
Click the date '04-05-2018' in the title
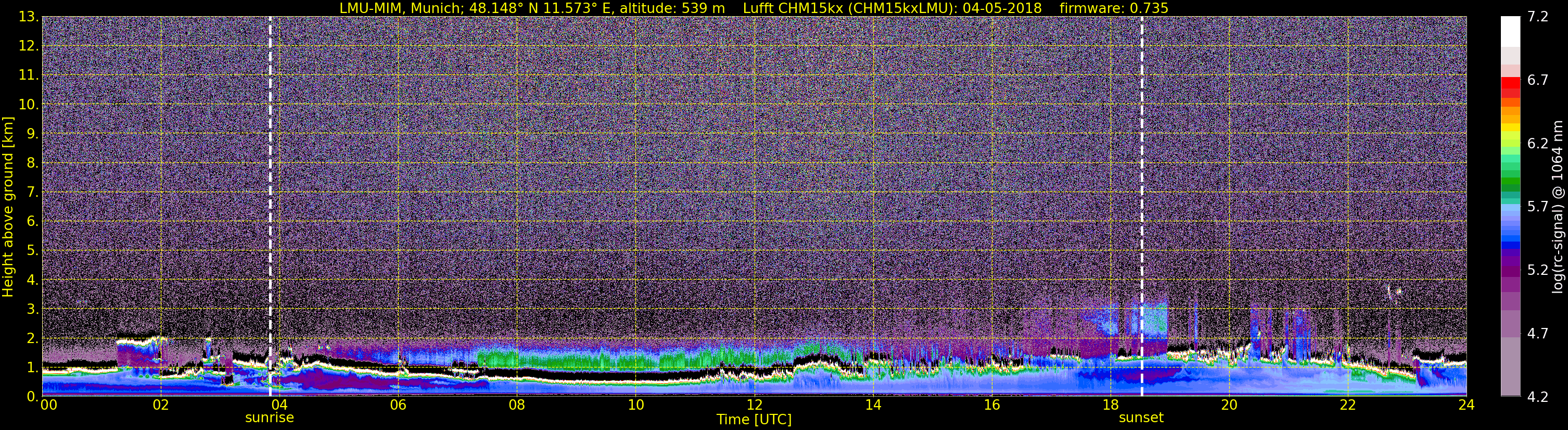point(1002,8)
